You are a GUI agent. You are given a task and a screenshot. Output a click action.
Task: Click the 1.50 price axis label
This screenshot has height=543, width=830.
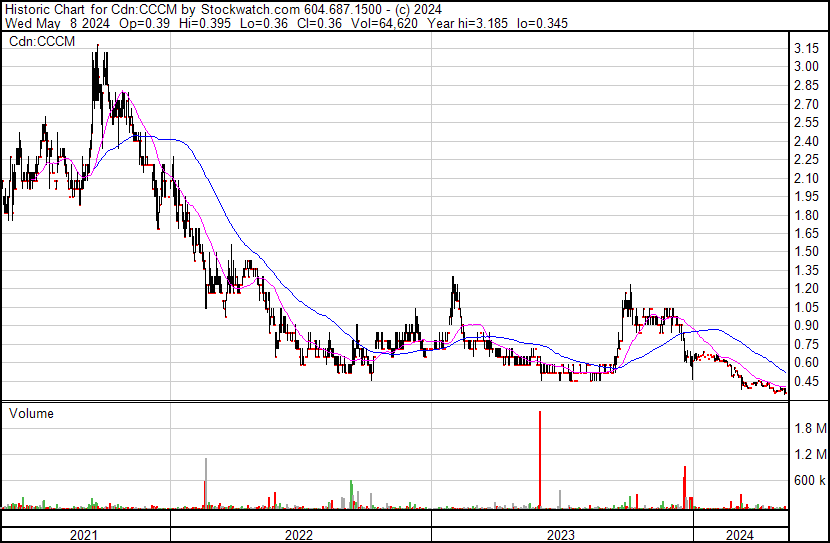807,251
